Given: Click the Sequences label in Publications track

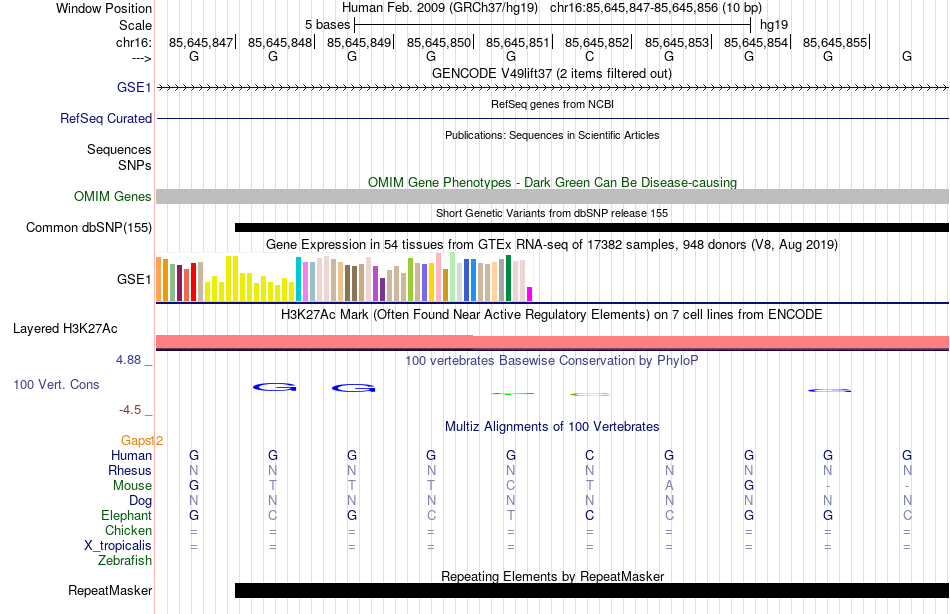Looking at the screenshot, I should 119,149.
